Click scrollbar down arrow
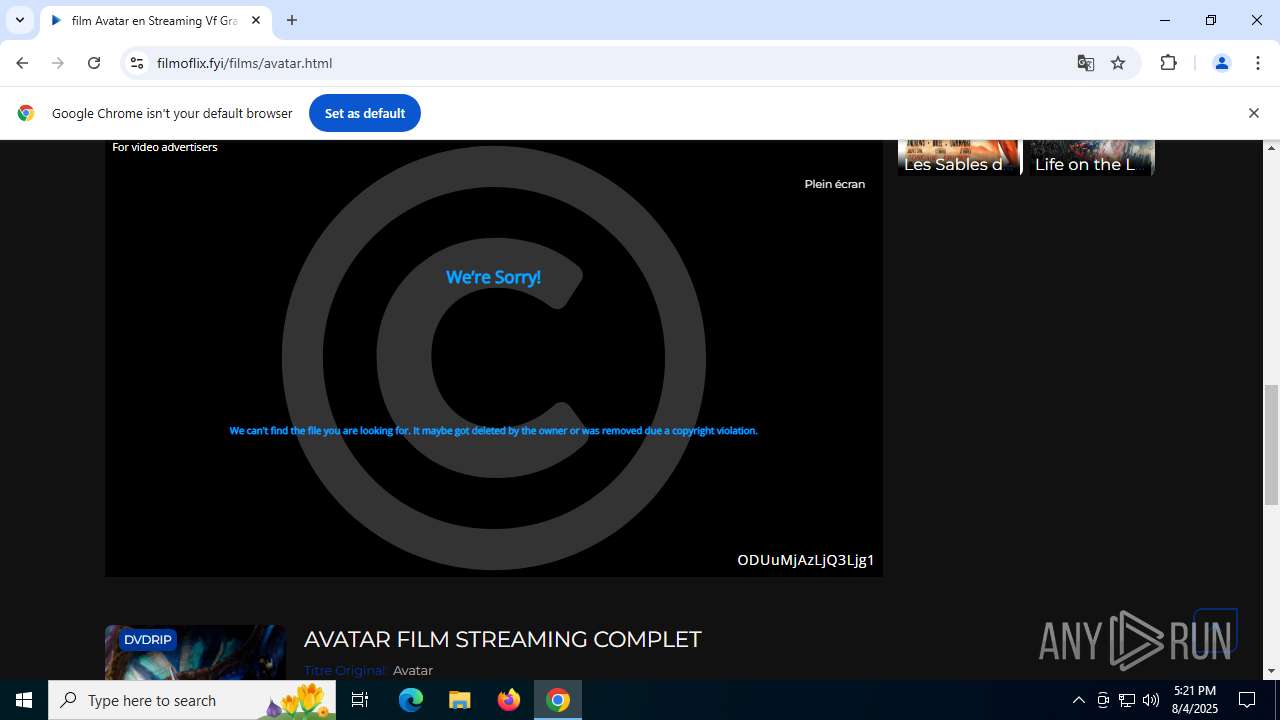The image size is (1280, 720). pos(1272,671)
